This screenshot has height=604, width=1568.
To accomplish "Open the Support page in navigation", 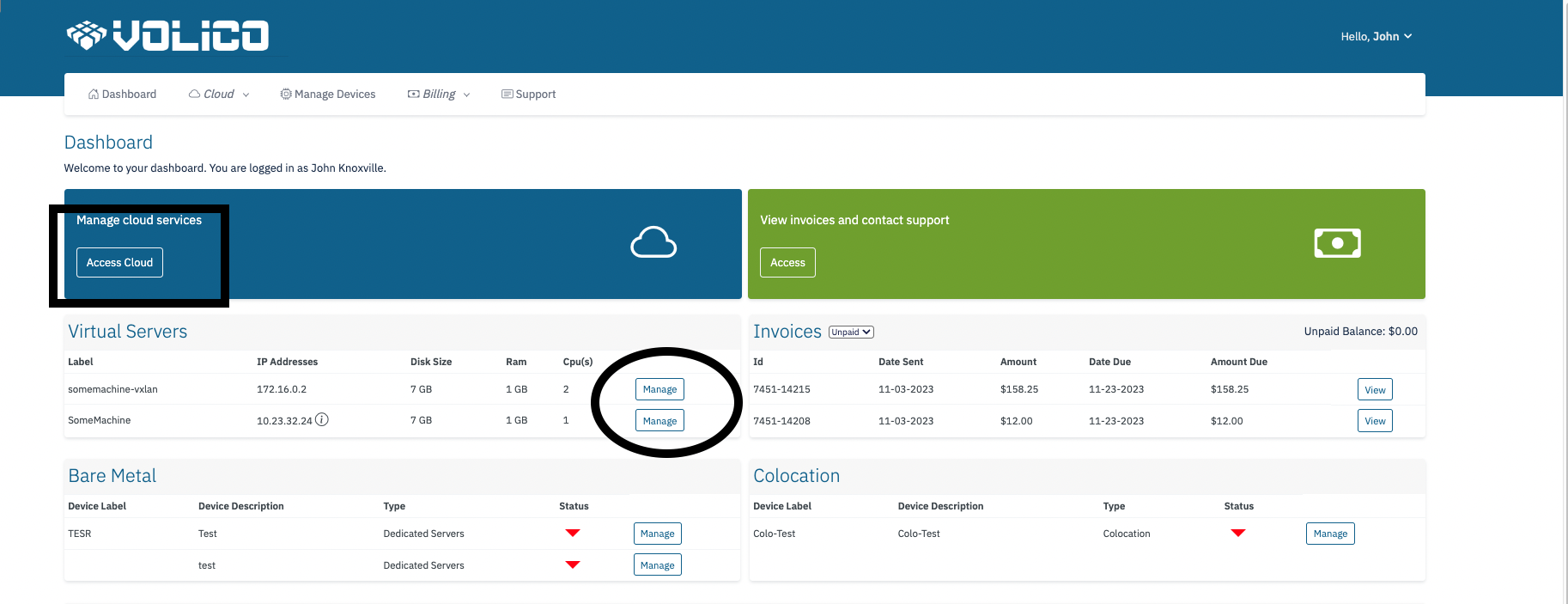I will (528, 95).
